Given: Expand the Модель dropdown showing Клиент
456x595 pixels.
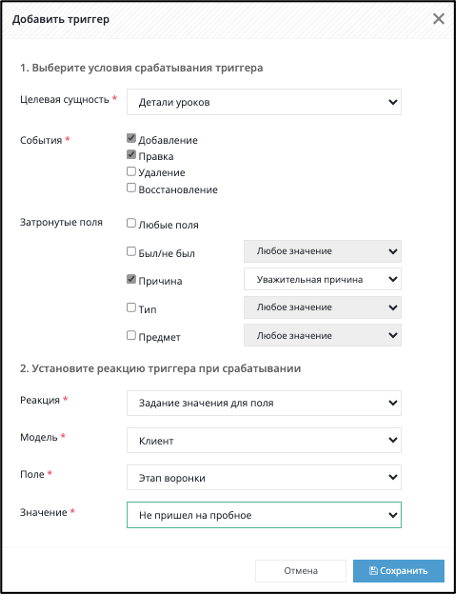Looking at the screenshot, I should 264,440.
